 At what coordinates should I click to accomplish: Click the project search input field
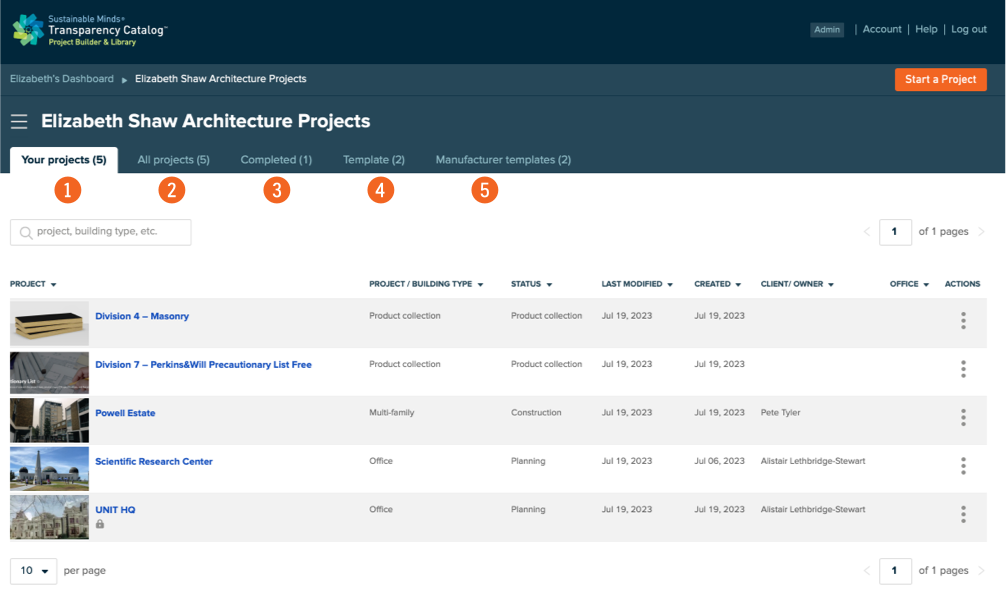101,232
